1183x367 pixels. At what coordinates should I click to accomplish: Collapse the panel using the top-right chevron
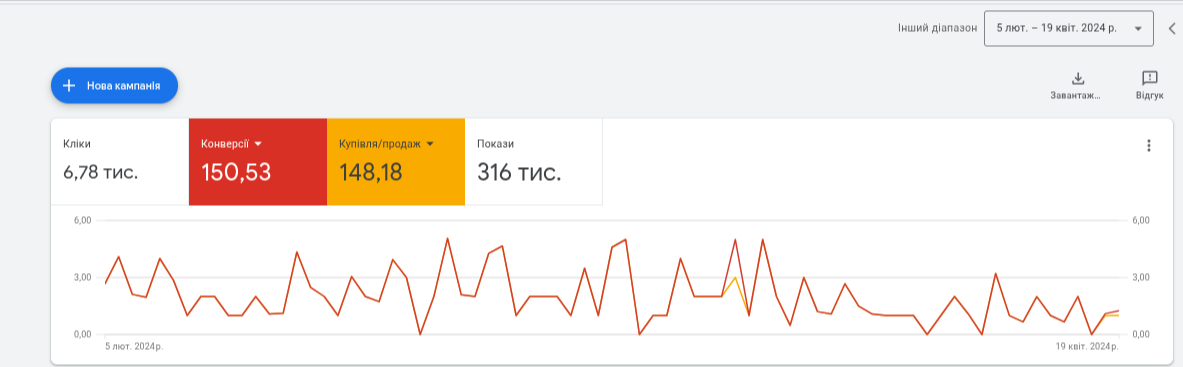(x=1172, y=29)
